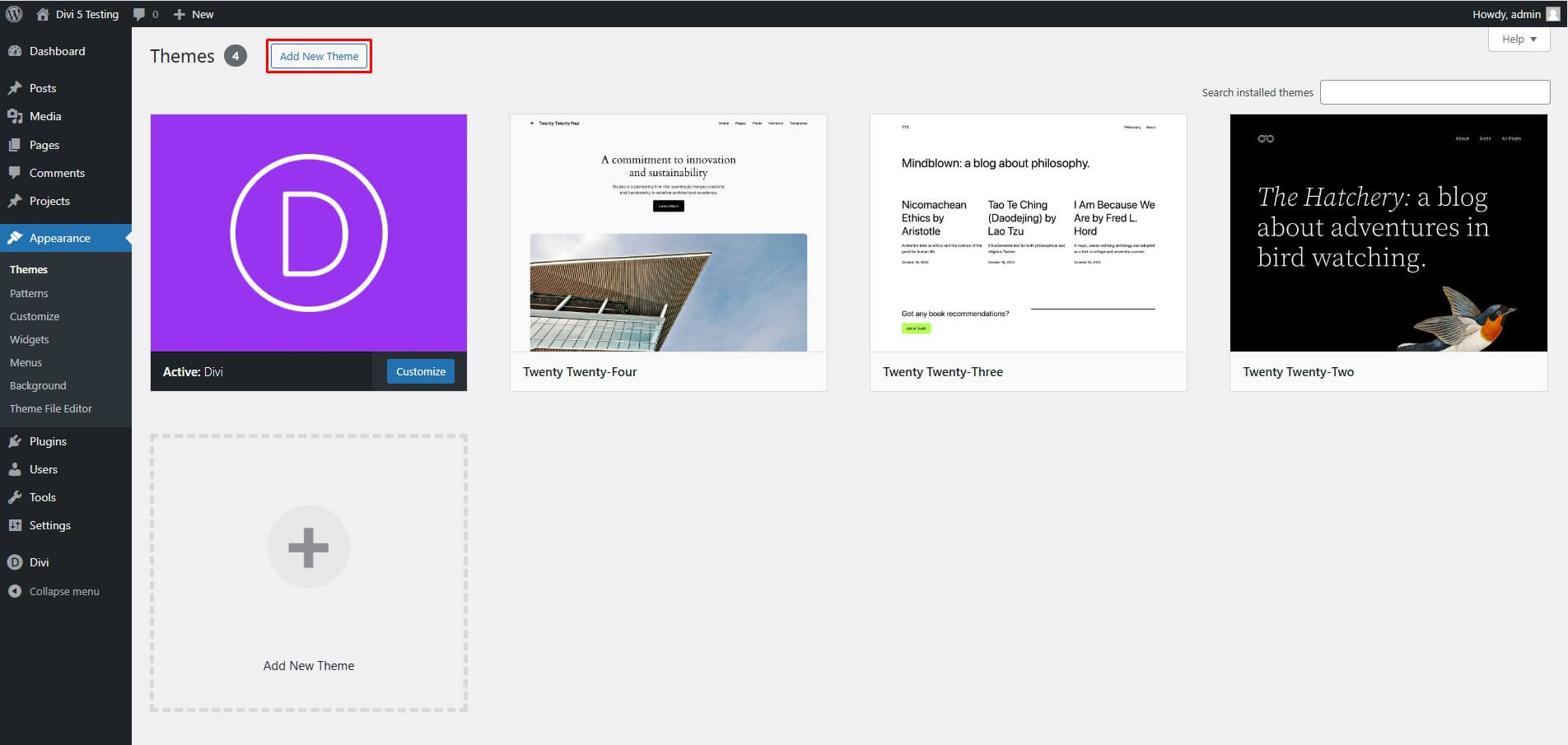Click the Add New Theme button at top

(319, 56)
